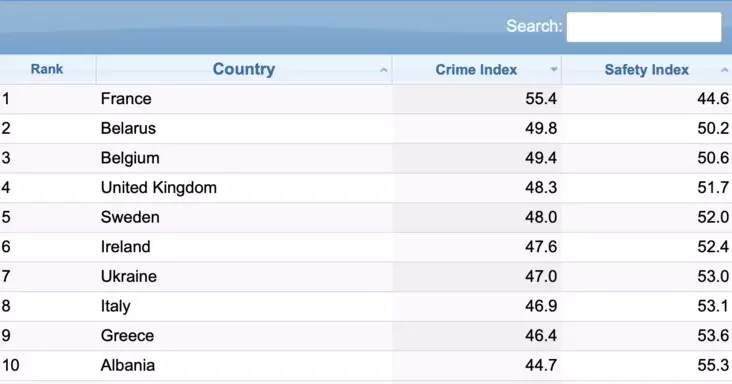Click the safety index value 51.7
The height and width of the screenshot is (384, 732).
[713, 188]
